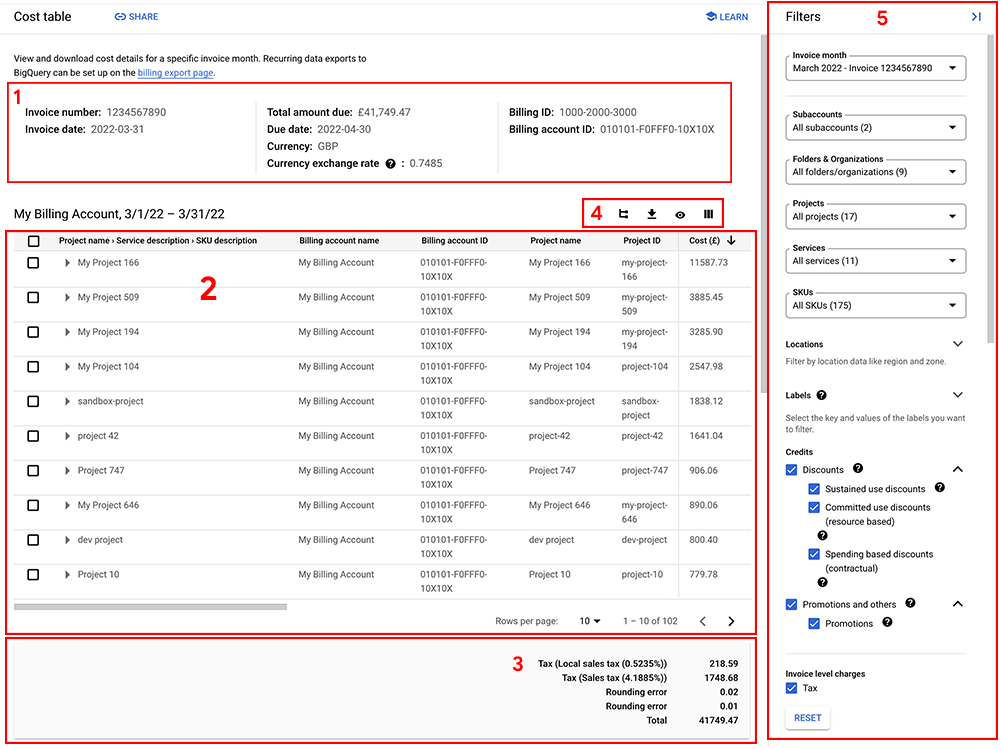Click the RESET filters button
Viewport: 1000px width, 749px height.
click(807, 718)
